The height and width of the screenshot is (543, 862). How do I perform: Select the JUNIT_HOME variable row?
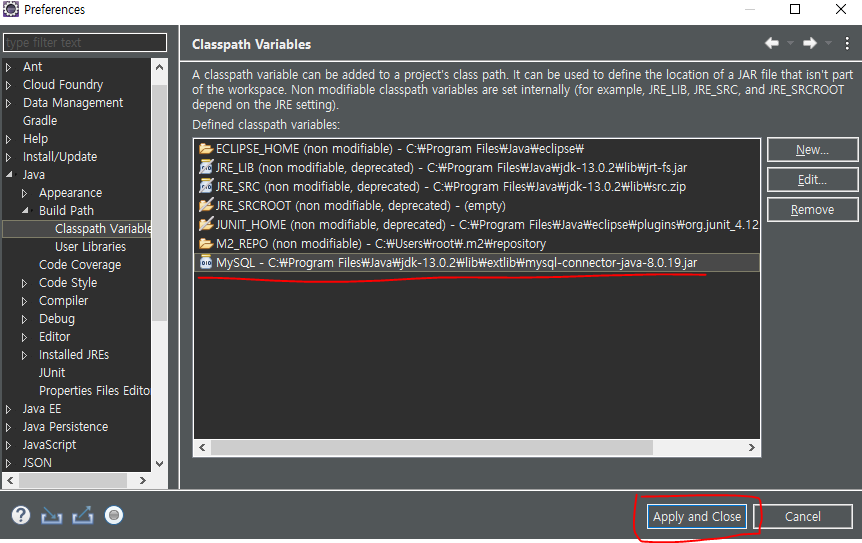[x=477, y=225]
